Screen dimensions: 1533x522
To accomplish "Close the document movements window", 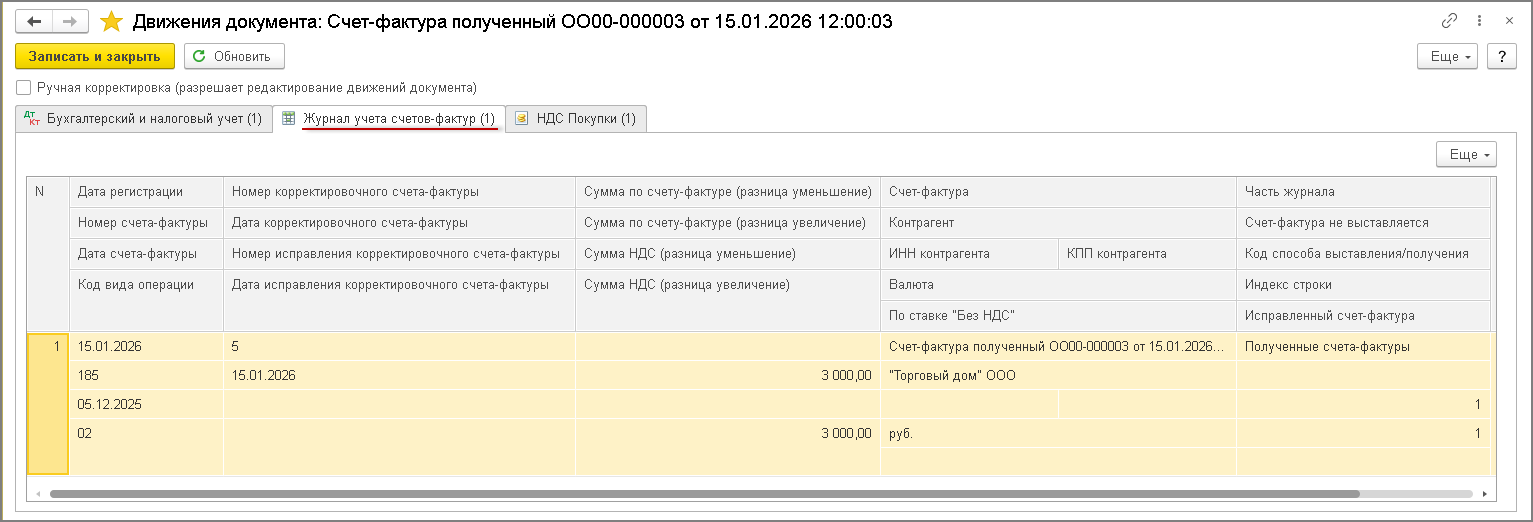I will tap(1509, 21).
